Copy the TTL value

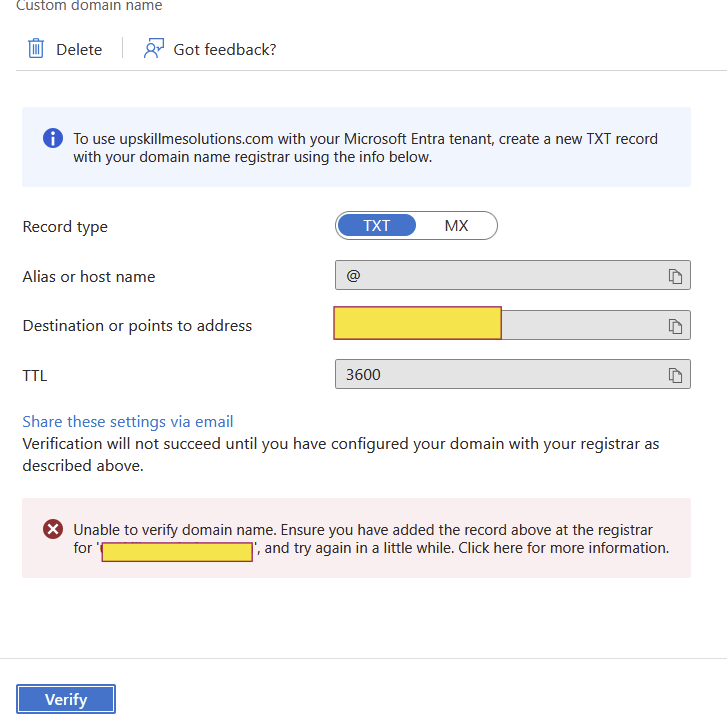point(675,375)
